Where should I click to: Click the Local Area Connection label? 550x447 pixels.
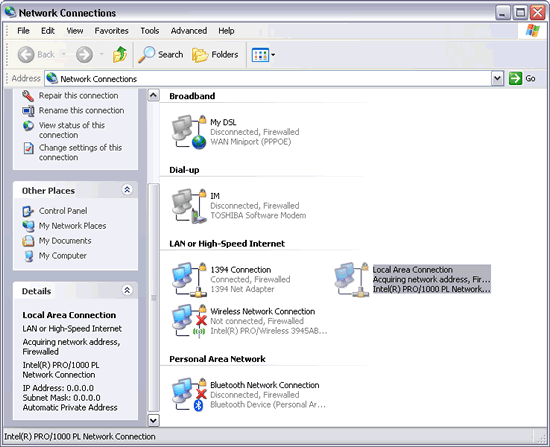pos(412,269)
